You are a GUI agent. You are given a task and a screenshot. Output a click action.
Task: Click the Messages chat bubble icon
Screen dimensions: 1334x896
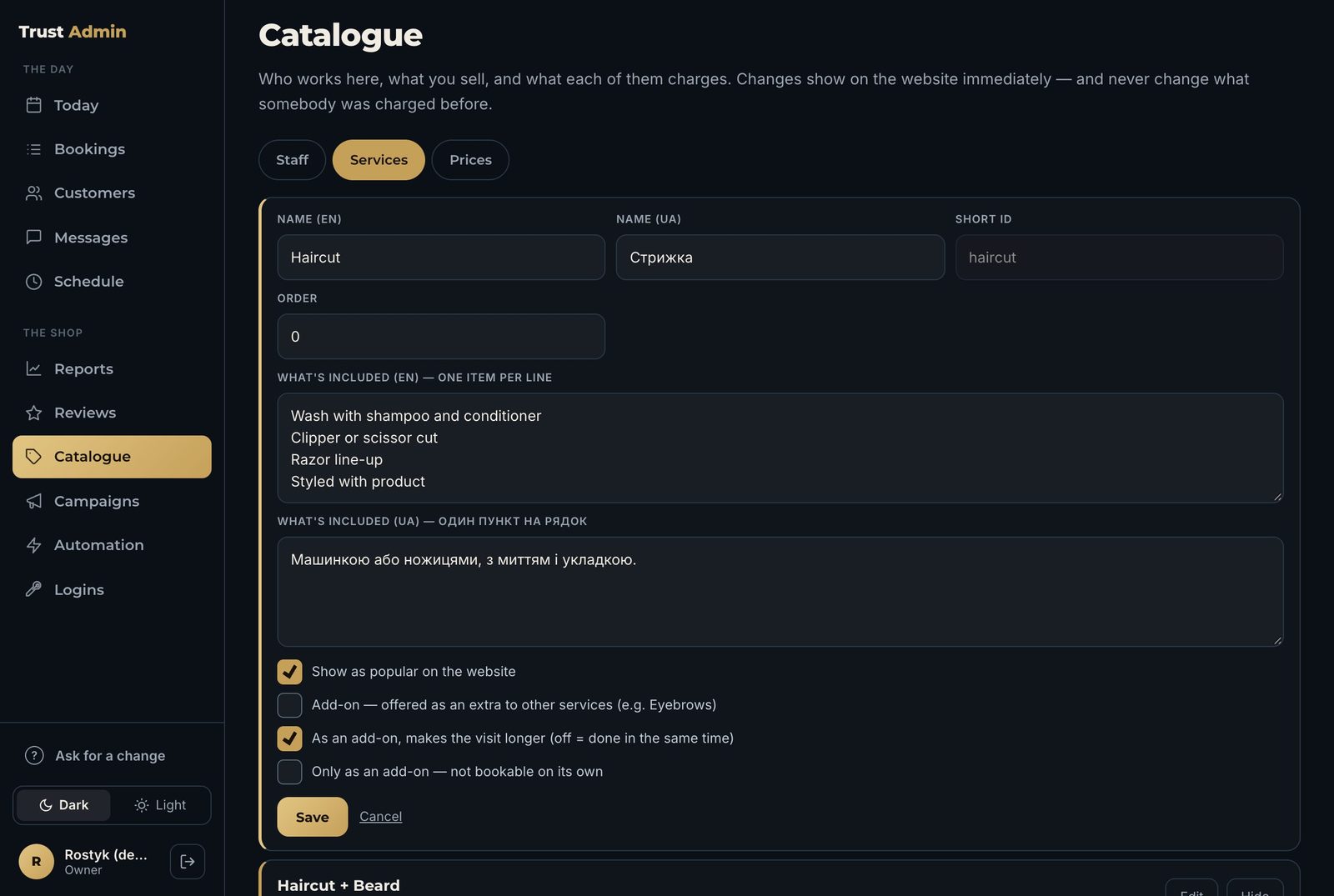point(33,238)
